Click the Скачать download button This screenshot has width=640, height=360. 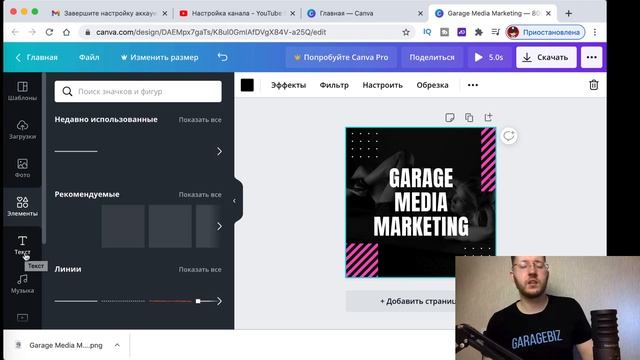(546, 57)
